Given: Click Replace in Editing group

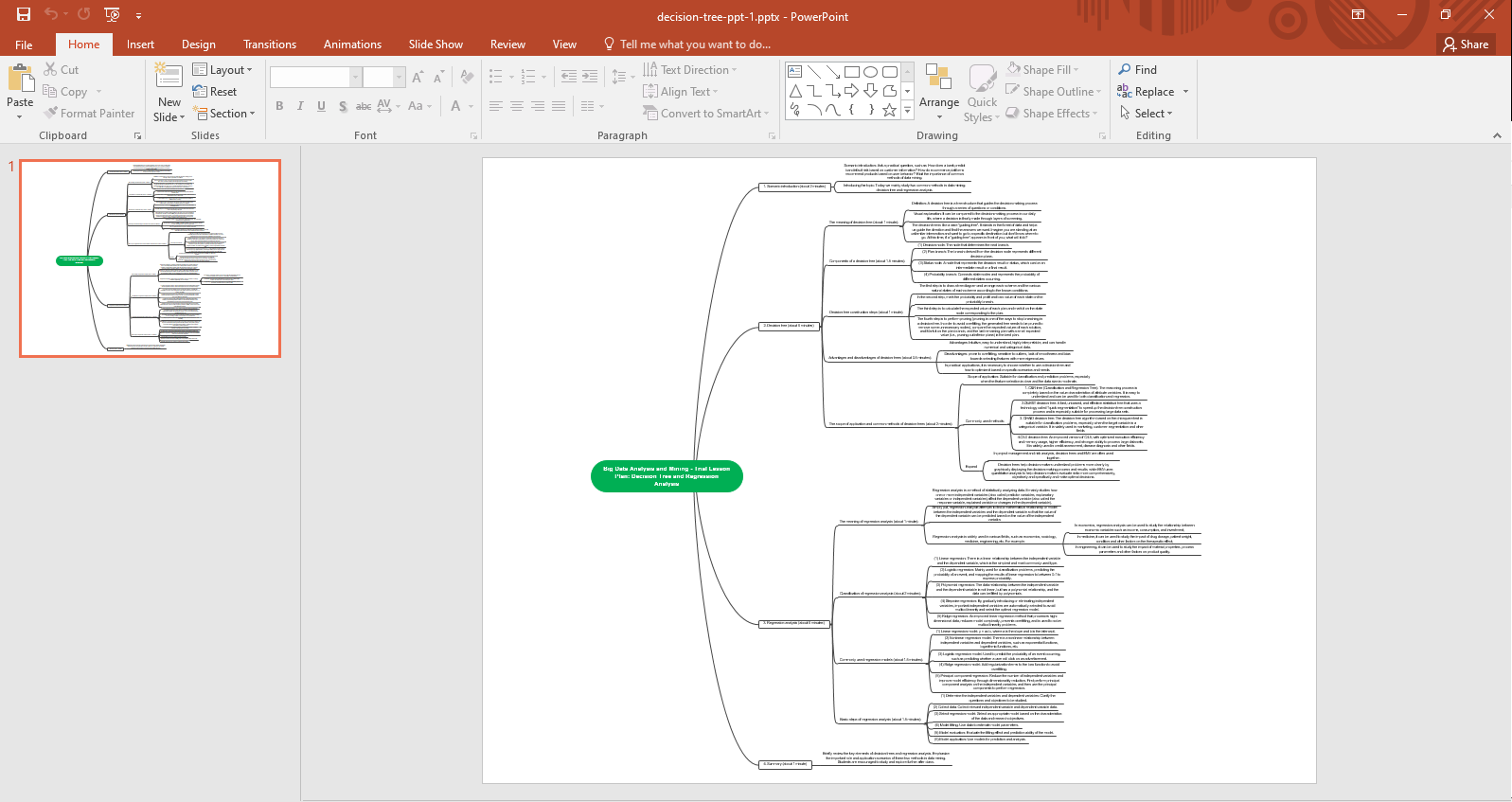Looking at the screenshot, I should click(1146, 92).
